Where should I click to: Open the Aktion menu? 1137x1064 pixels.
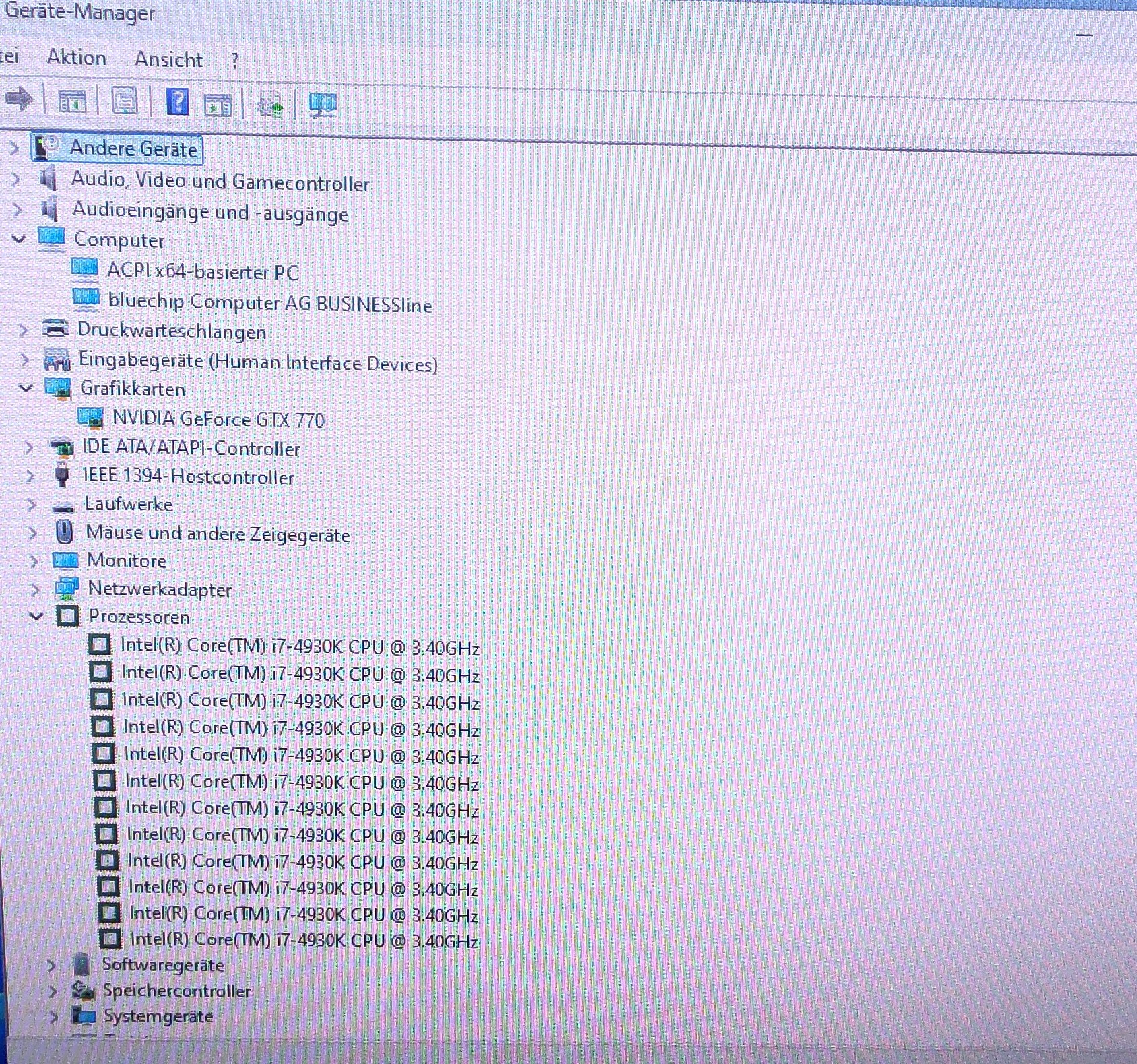pyautogui.click(x=77, y=58)
